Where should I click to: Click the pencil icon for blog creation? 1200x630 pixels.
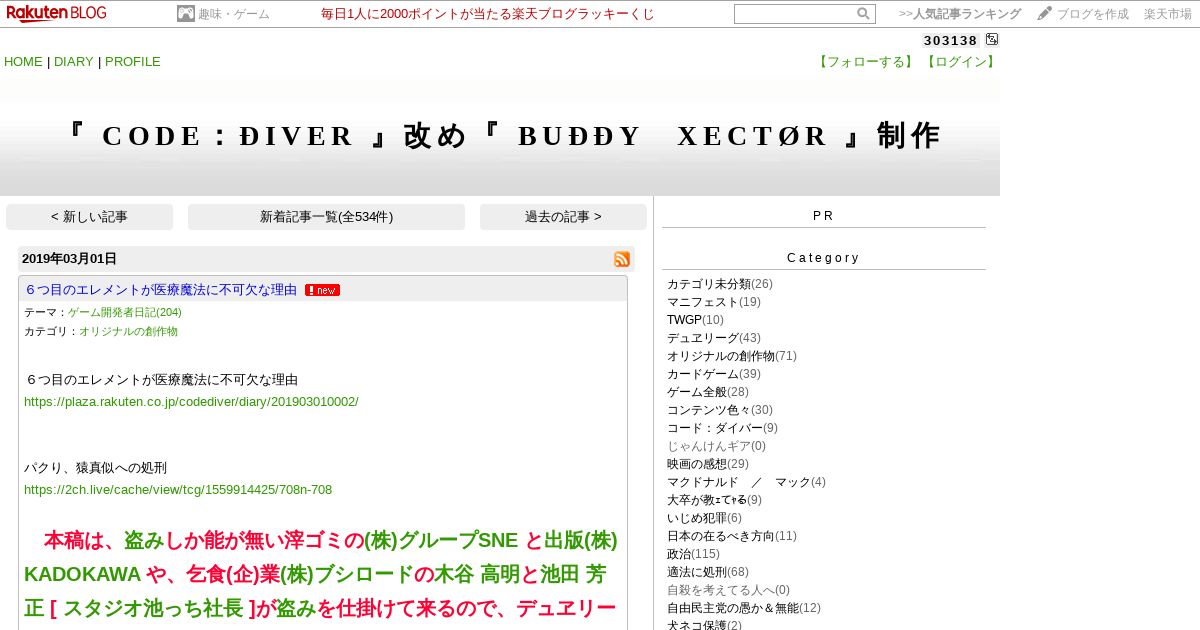click(1045, 13)
